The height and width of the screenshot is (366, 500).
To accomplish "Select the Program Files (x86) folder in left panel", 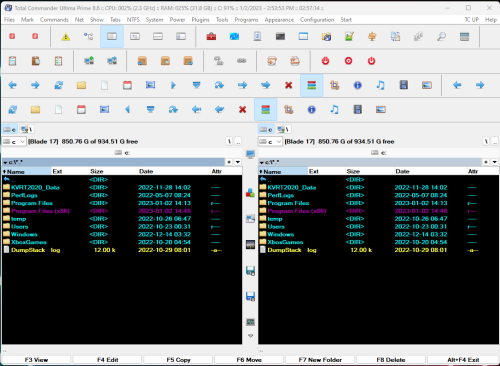I will coord(40,211).
